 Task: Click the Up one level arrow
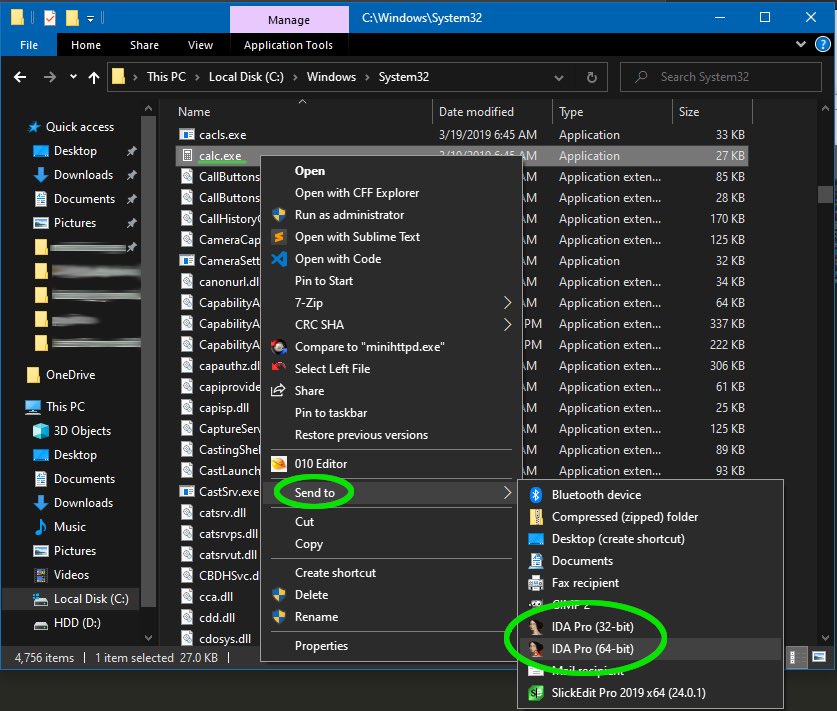click(x=94, y=78)
